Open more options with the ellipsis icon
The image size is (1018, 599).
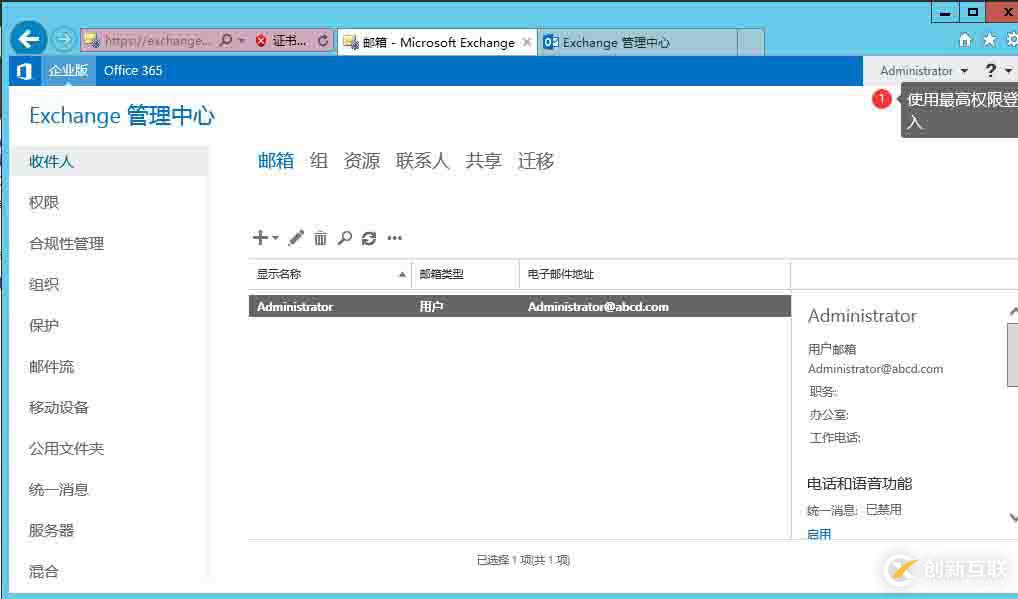[394, 238]
